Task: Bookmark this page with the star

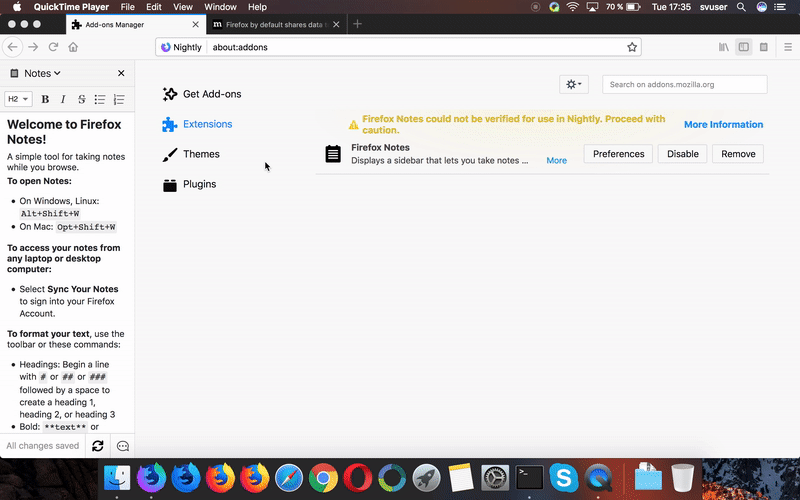Action: [x=632, y=47]
